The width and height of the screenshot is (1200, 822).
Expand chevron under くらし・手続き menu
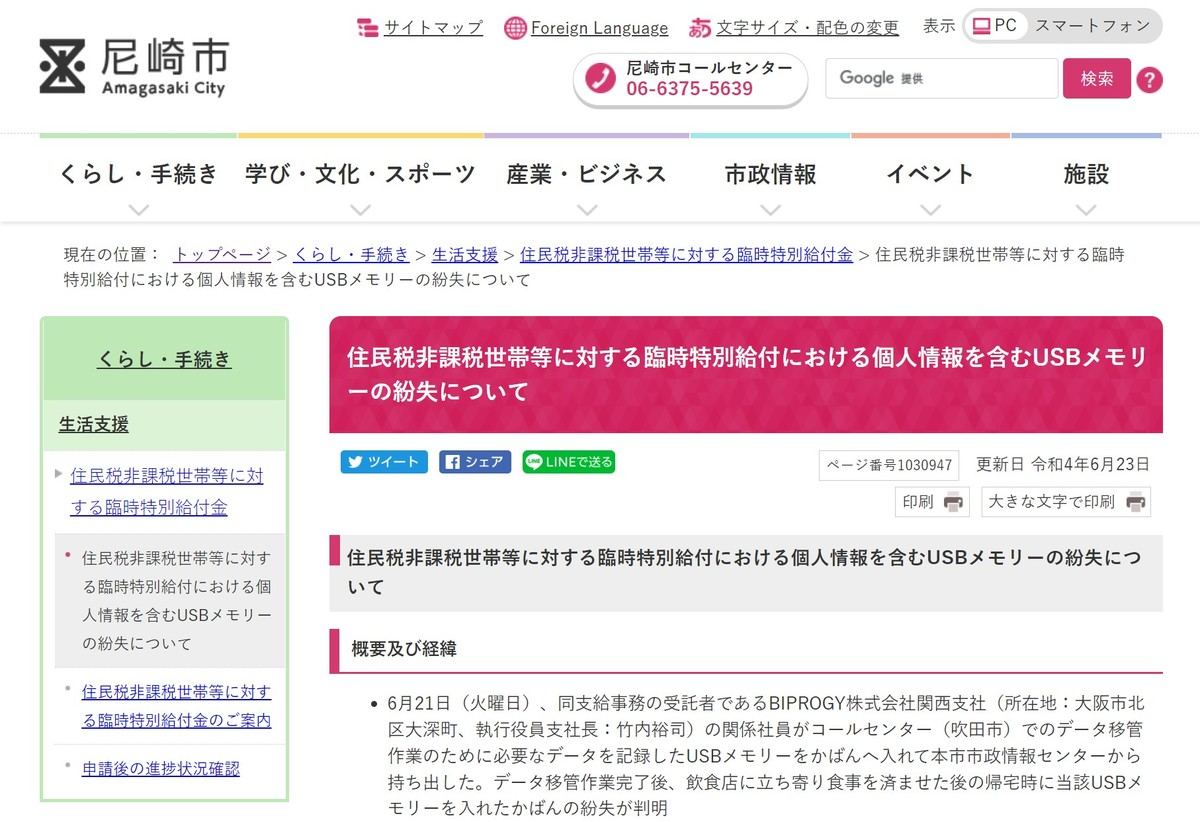click(139, 210)
